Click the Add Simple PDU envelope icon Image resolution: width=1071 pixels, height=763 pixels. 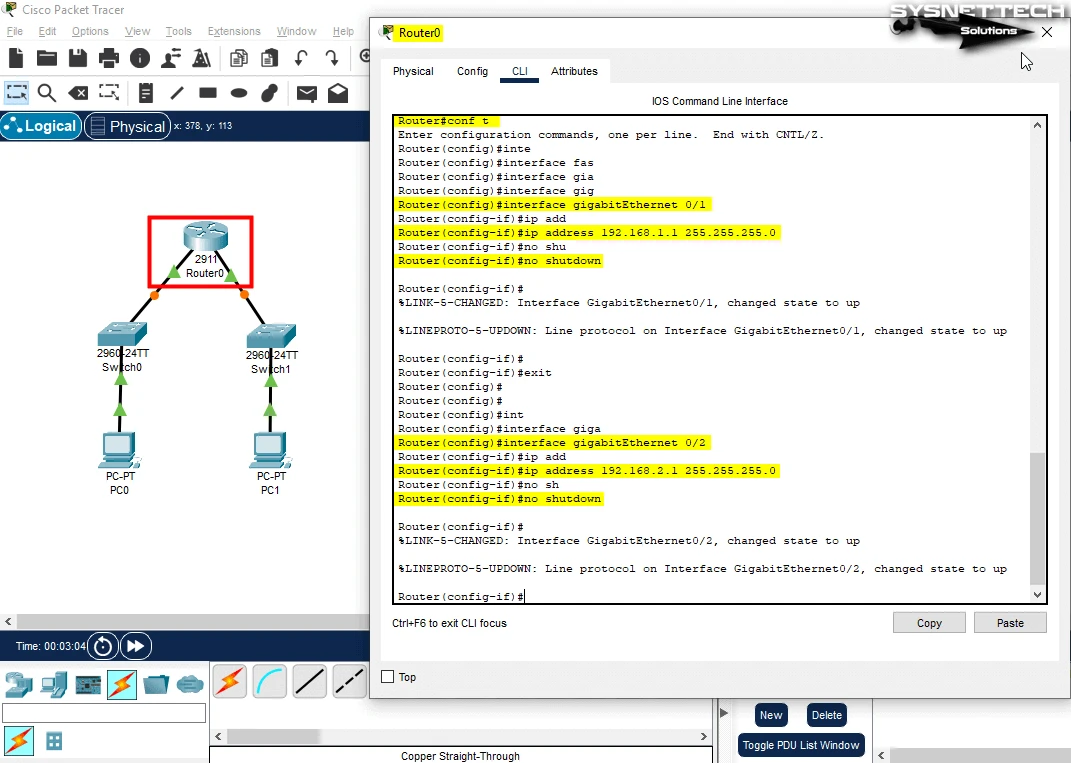(307, 93)
